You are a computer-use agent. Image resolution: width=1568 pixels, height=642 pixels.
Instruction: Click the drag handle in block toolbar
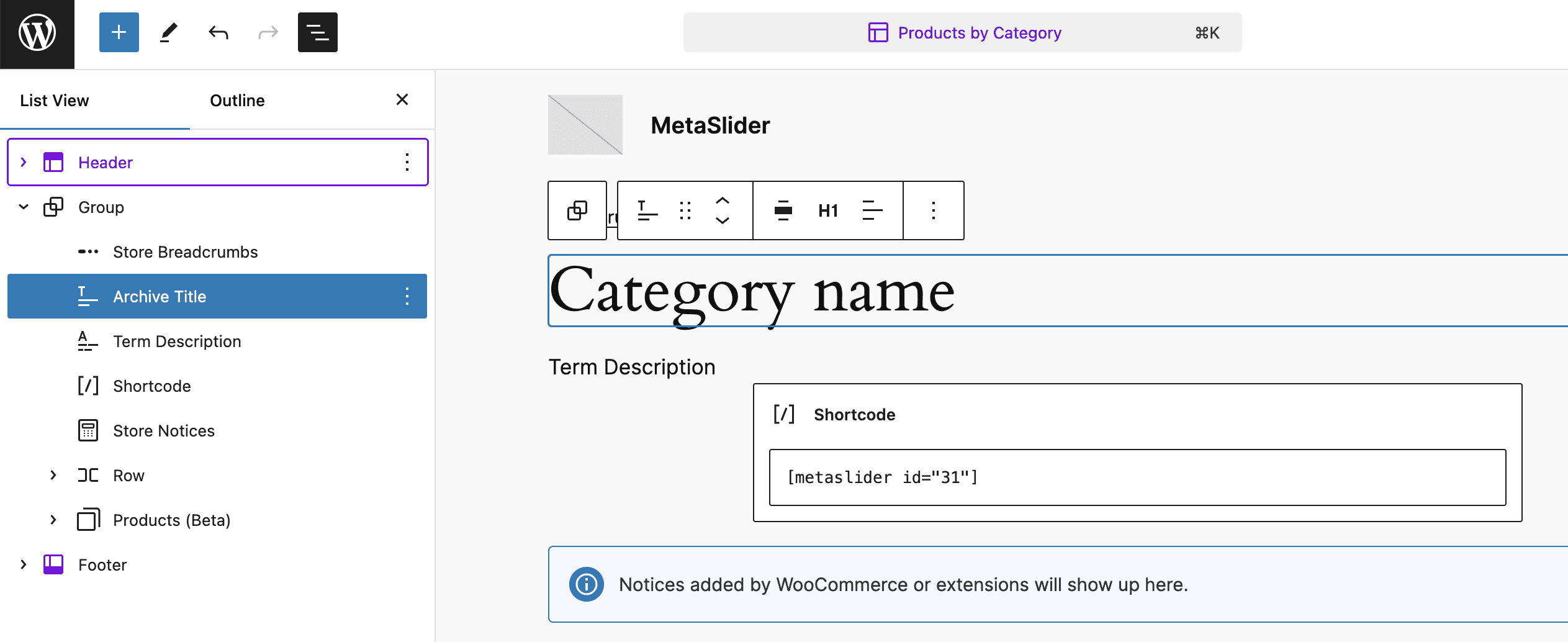[x=685, y=210]
